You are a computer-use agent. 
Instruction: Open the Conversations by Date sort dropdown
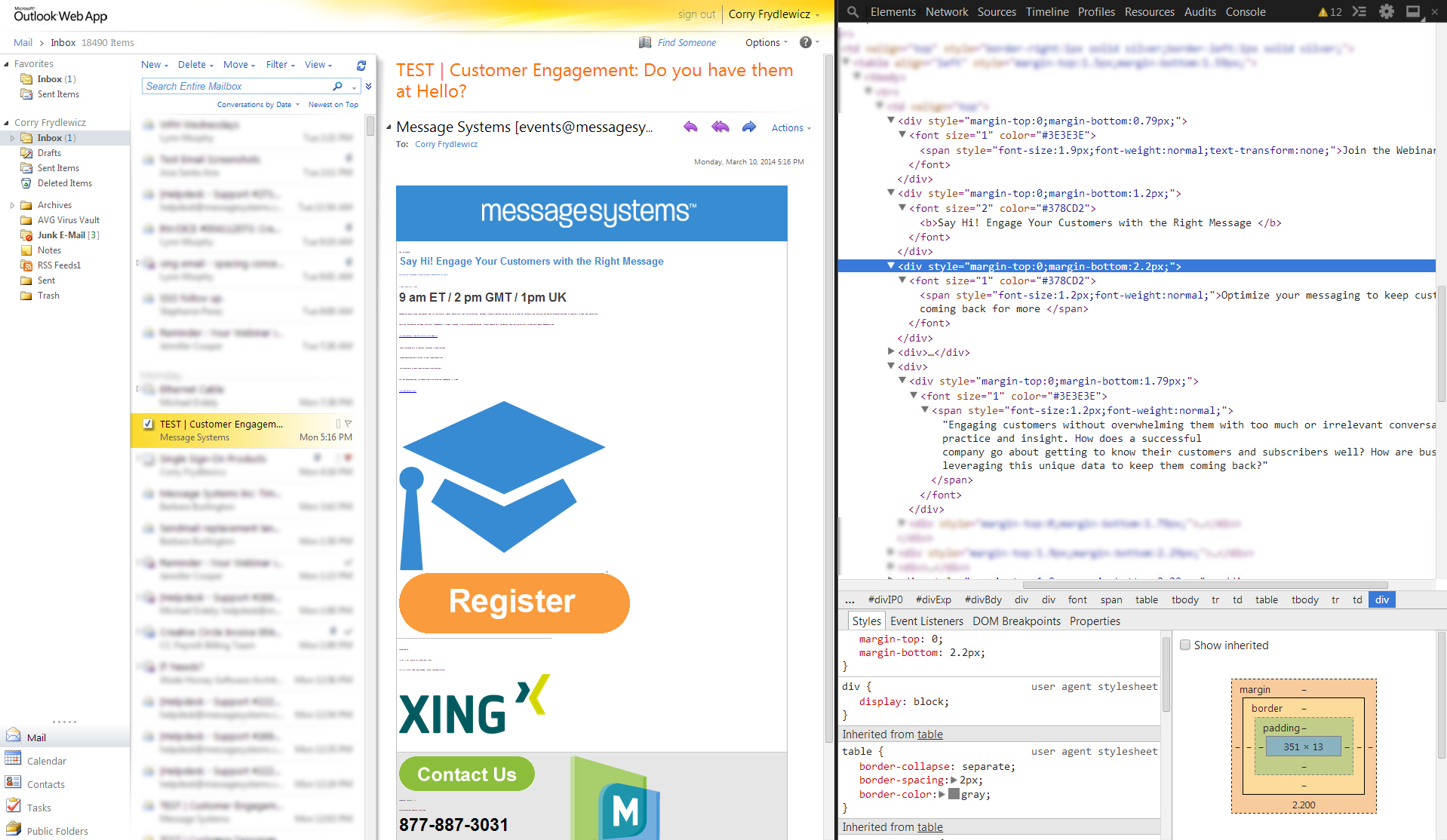[258, 105]
